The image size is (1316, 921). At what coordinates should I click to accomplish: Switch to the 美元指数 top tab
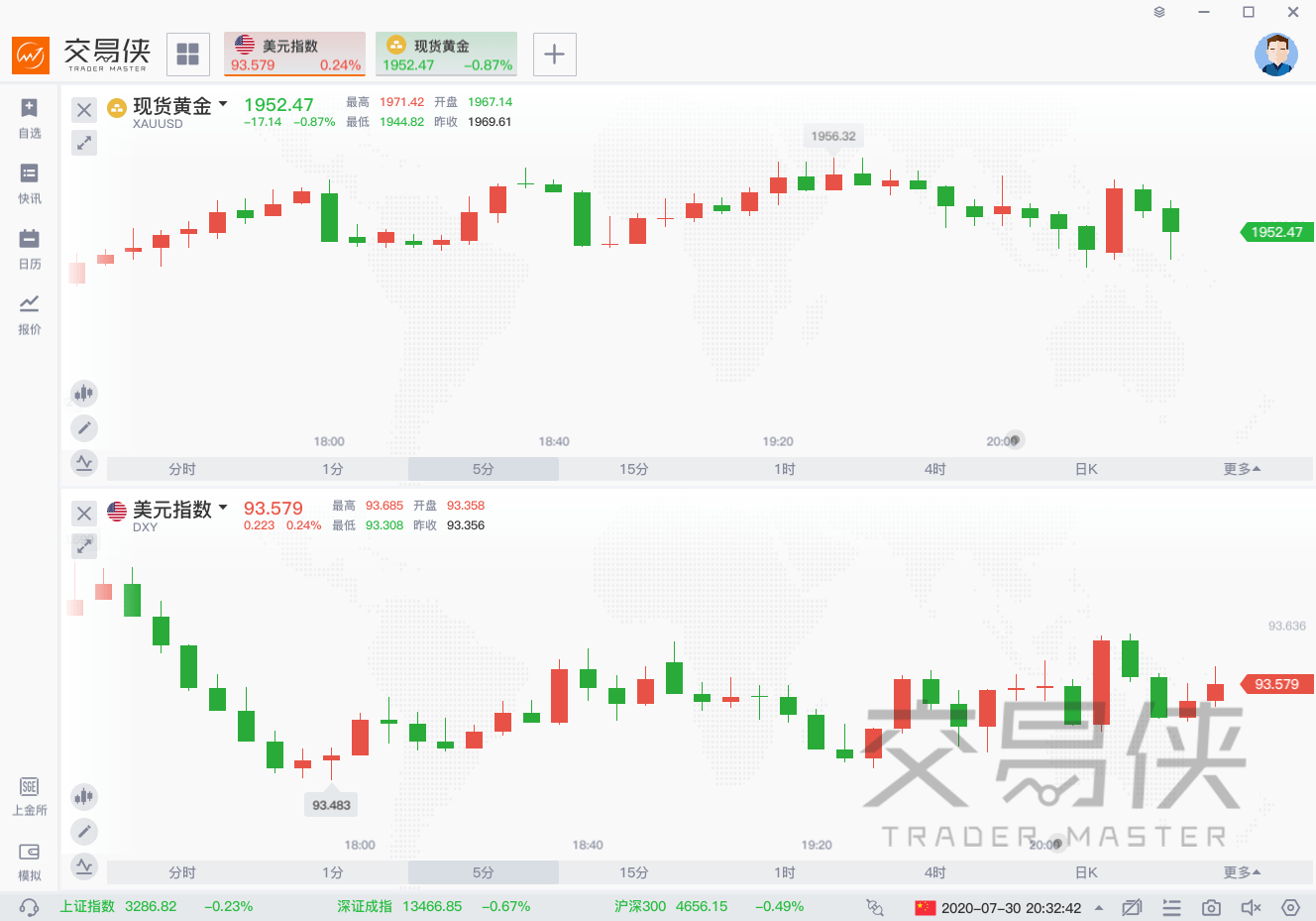pos(295,54)
